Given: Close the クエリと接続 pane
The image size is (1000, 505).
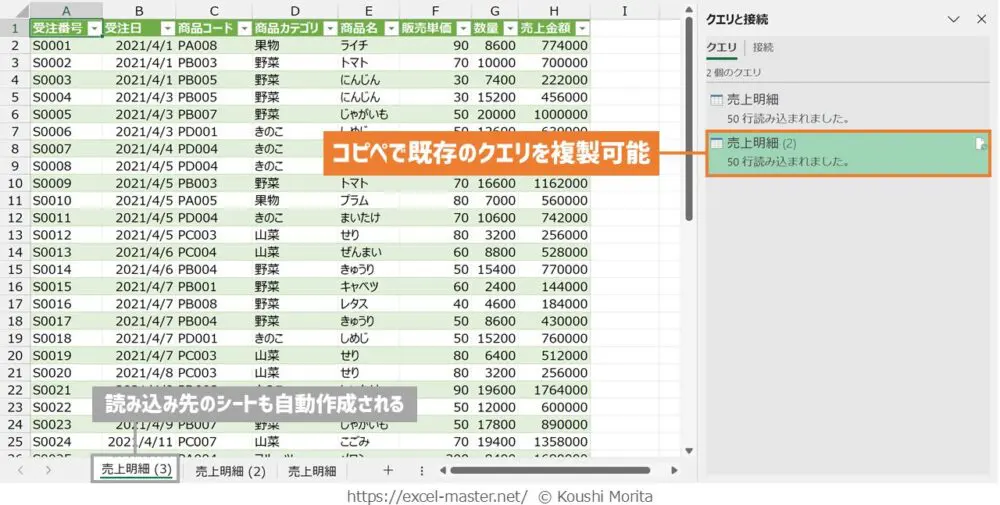Looking at the screenshot, I should [x=981, y=19].
